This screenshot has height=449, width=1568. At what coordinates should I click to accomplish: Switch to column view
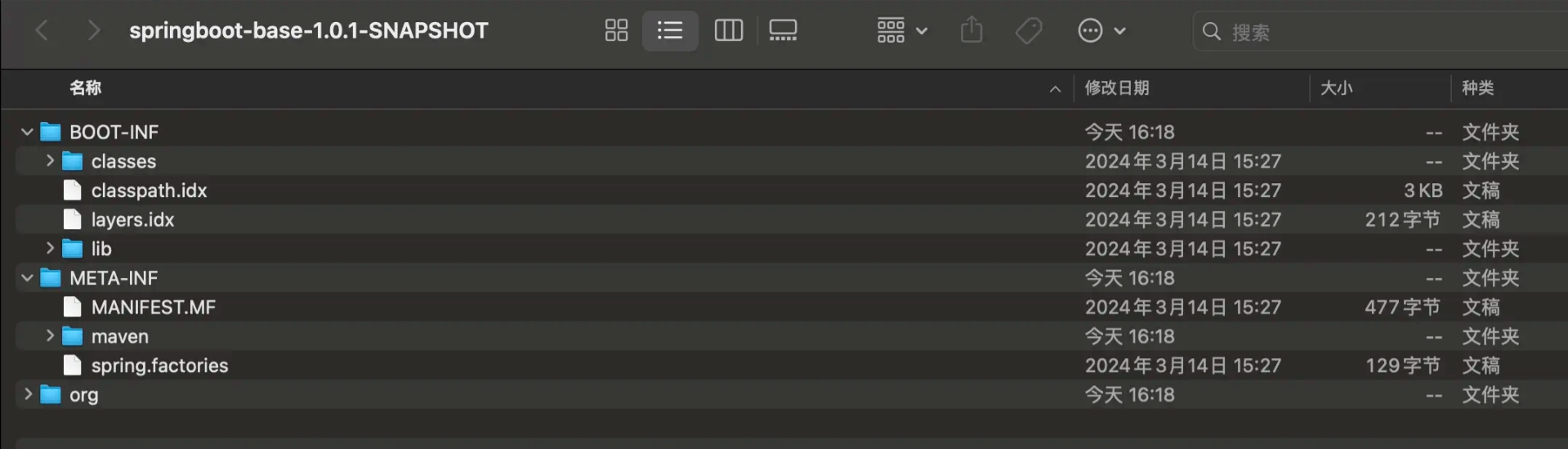(728, 31)
